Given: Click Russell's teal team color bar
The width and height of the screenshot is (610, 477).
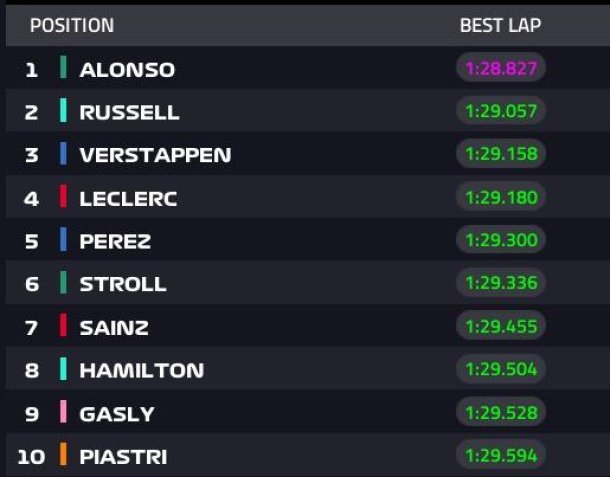Looking at the screenshot, I should (63, 110).
